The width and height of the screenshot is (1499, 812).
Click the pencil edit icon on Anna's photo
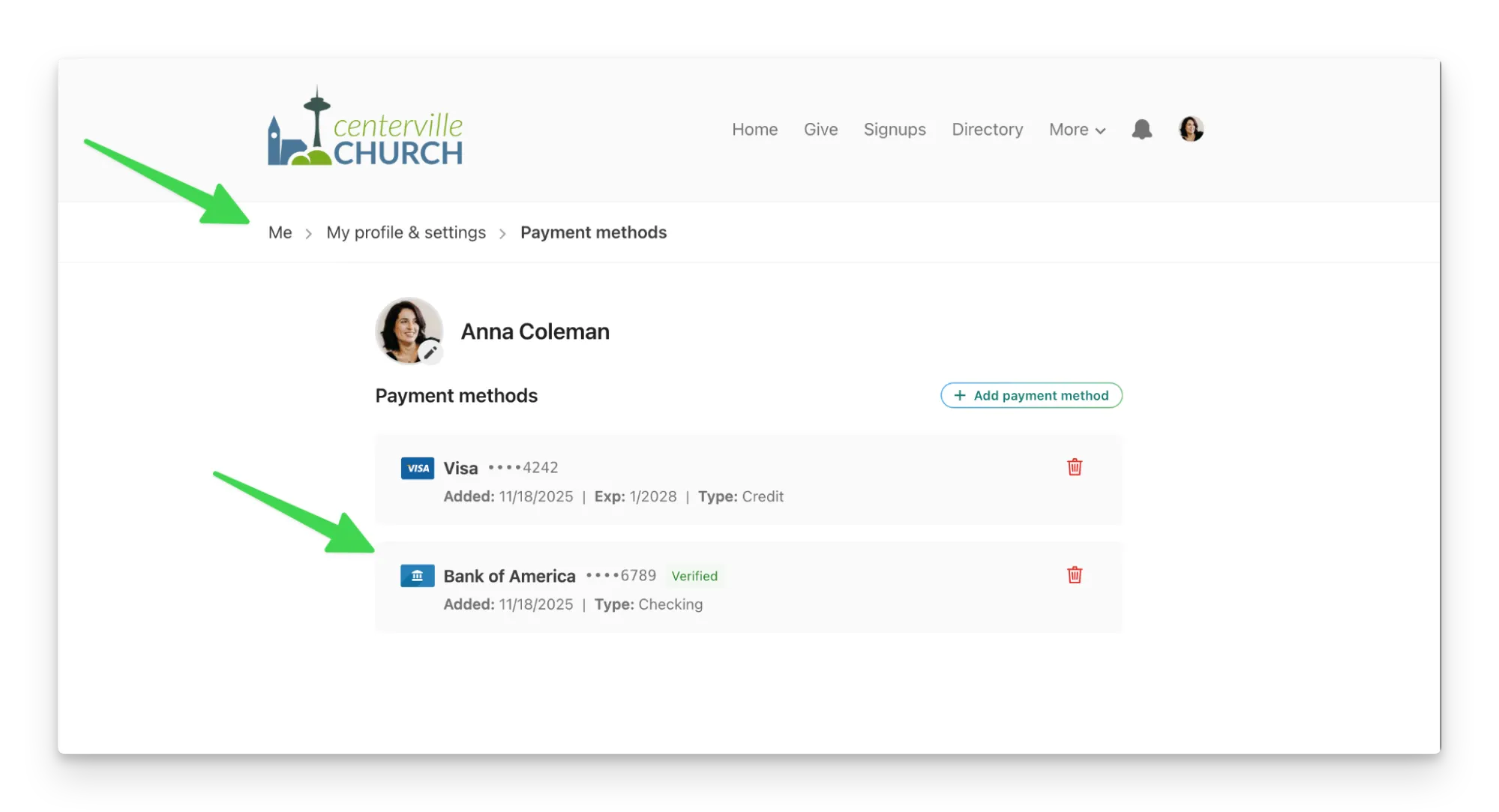[x=432, y=351]
